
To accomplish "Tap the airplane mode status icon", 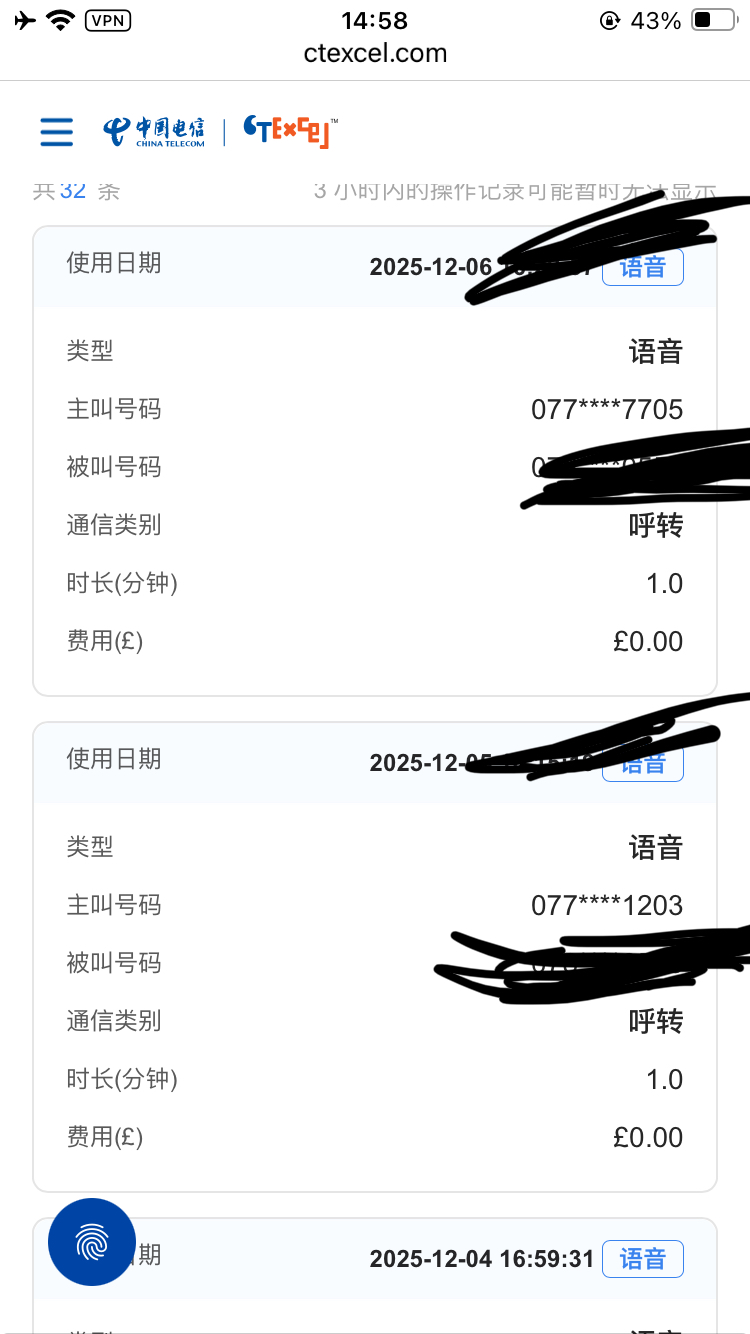I will click(26, 20).
